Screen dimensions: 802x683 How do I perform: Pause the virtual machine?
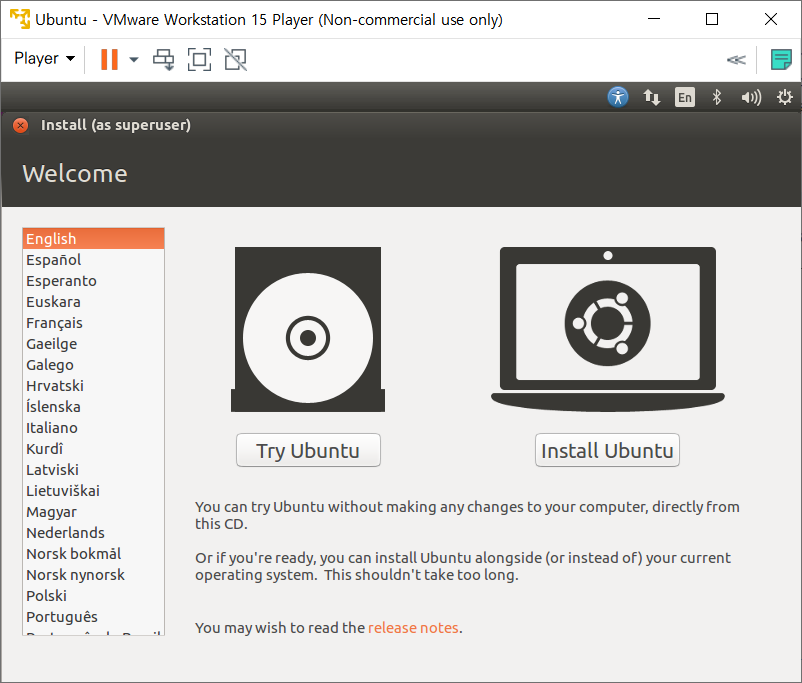point(109,59)
